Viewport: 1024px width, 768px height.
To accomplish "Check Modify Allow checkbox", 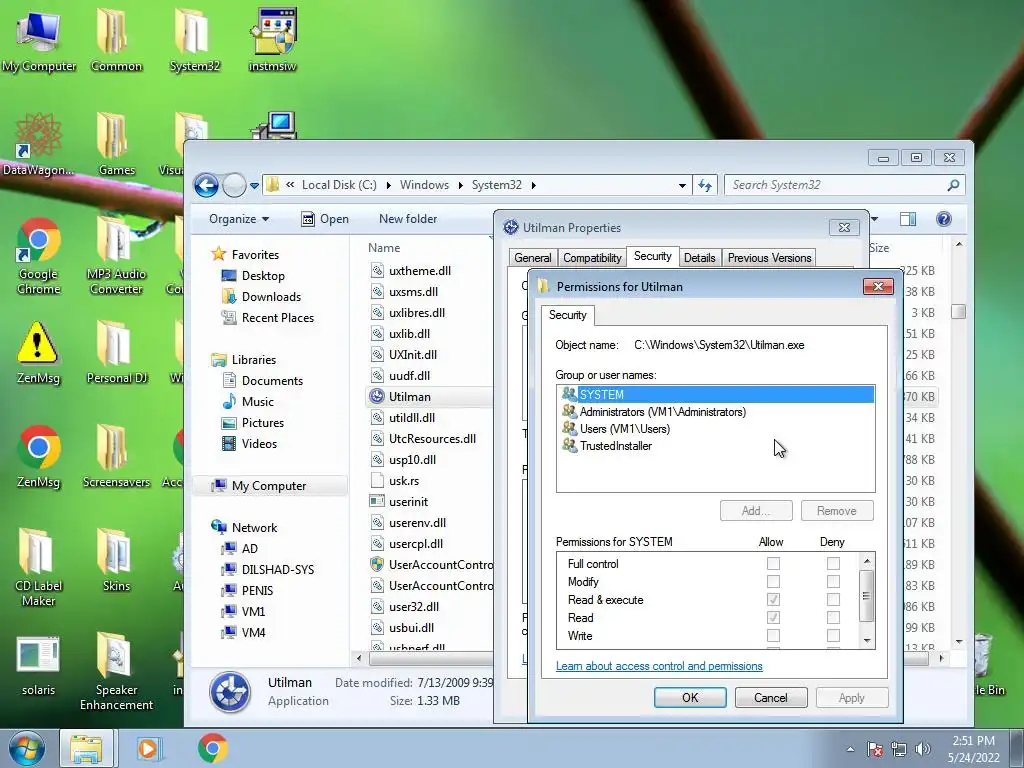I will [773, 581].
